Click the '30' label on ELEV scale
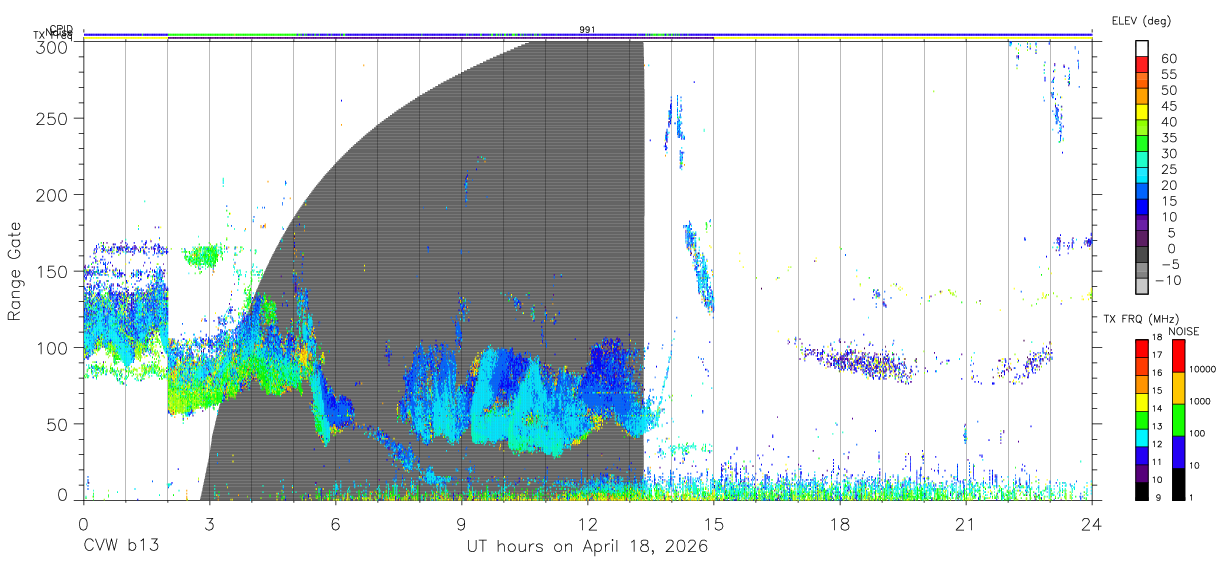This screenshot has height=567, width=1228. [1168, 153]
